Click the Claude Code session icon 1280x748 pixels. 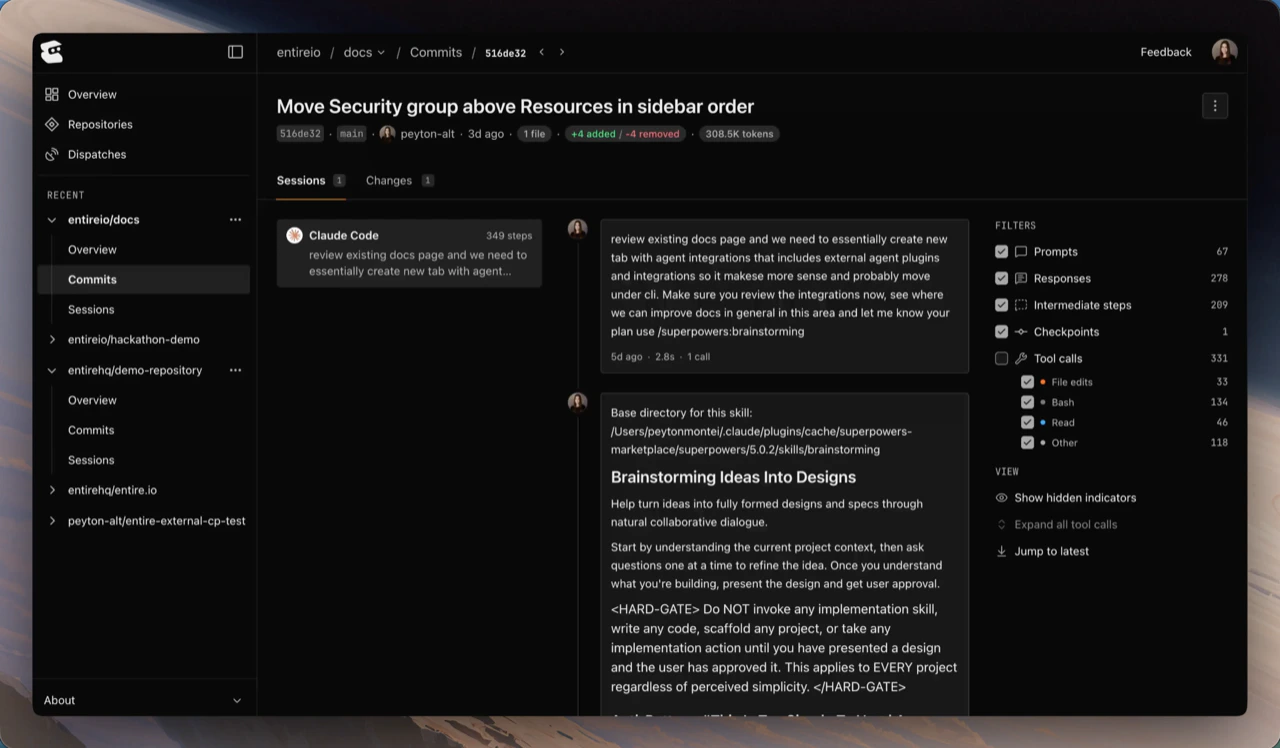pos(294,235)
